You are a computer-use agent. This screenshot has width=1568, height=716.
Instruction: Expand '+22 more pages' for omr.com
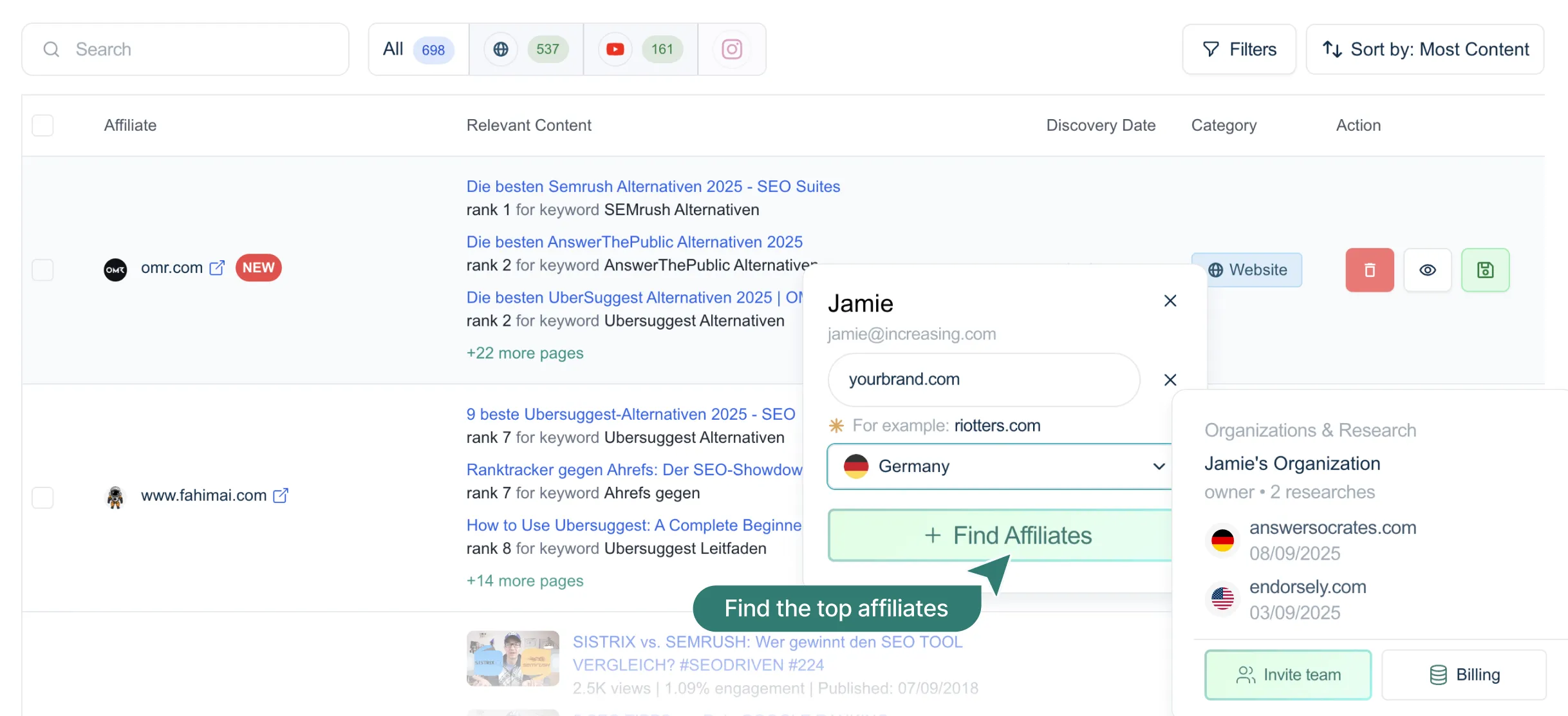coord(525,353)
